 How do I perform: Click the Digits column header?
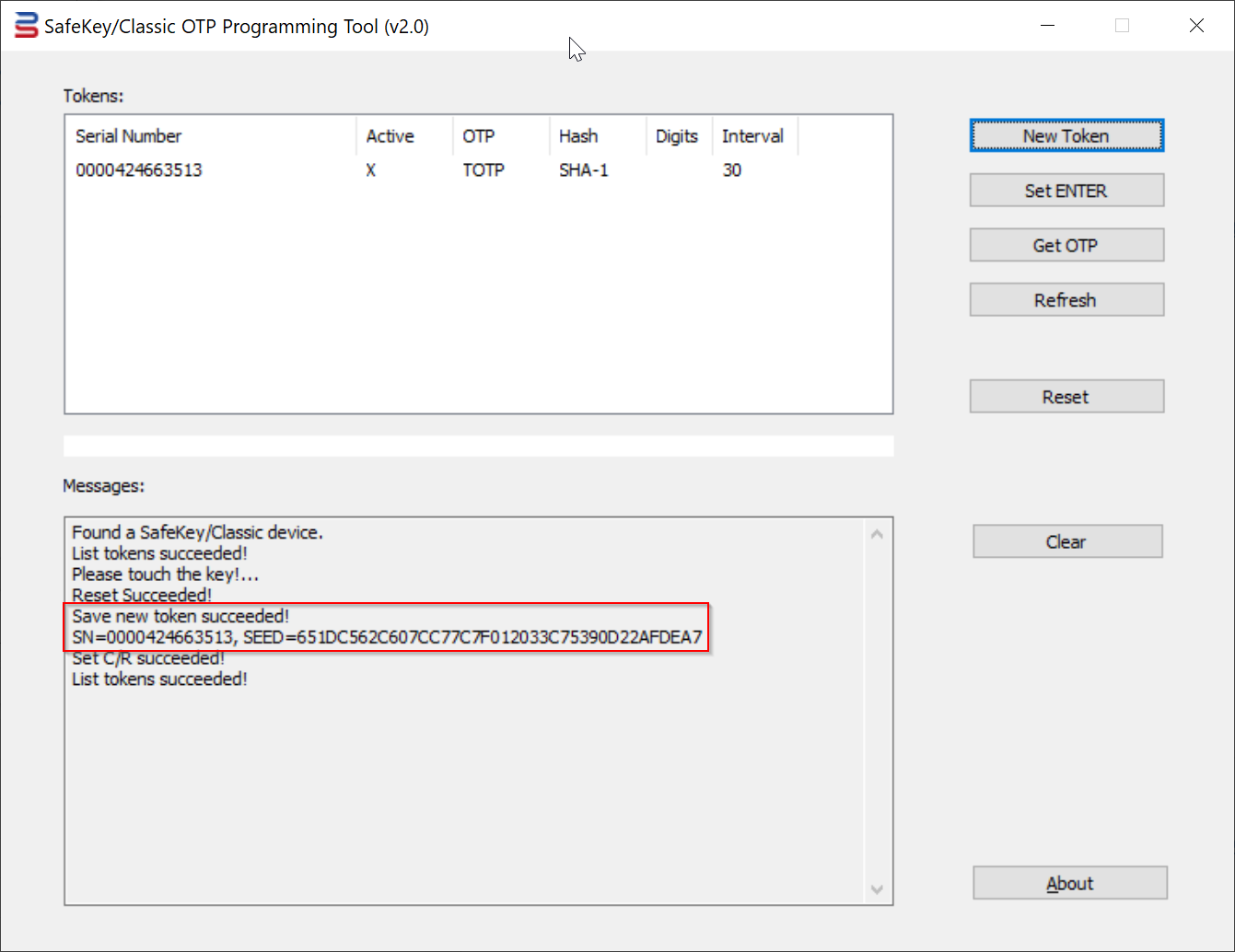[x=678, y=136]
